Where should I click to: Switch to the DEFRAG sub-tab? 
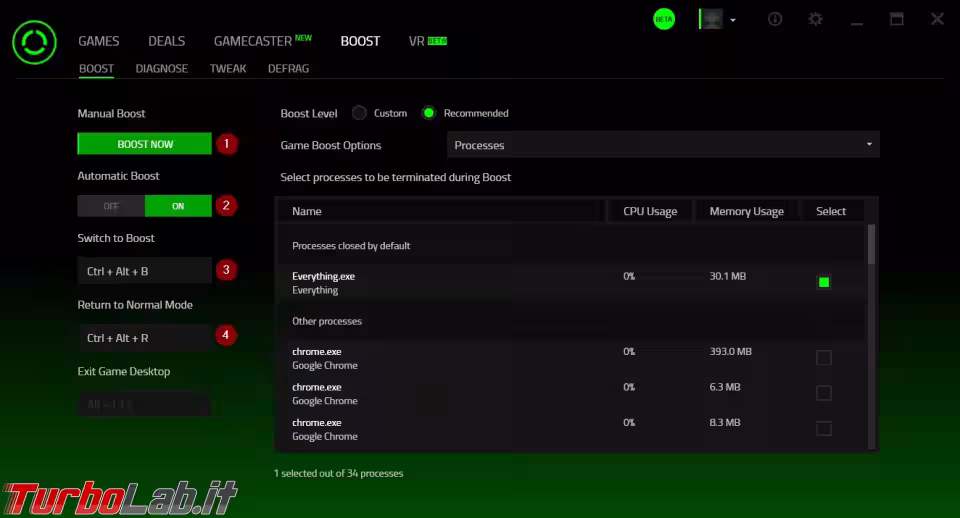(x=288, y=69)
